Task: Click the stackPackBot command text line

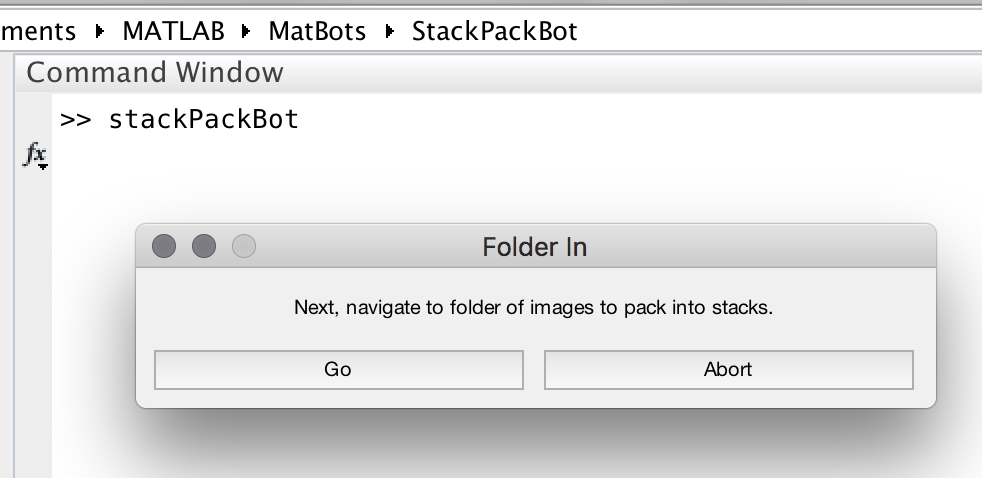Action: coord(179,119)
